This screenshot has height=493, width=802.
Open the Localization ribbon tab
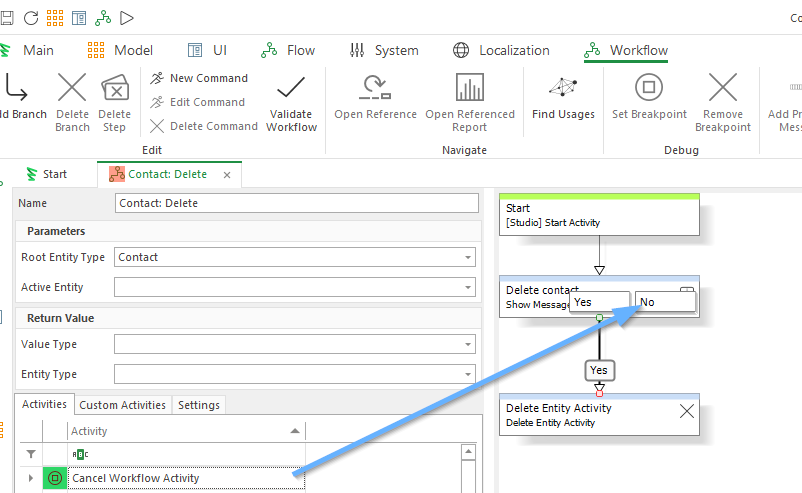point(501,50)
